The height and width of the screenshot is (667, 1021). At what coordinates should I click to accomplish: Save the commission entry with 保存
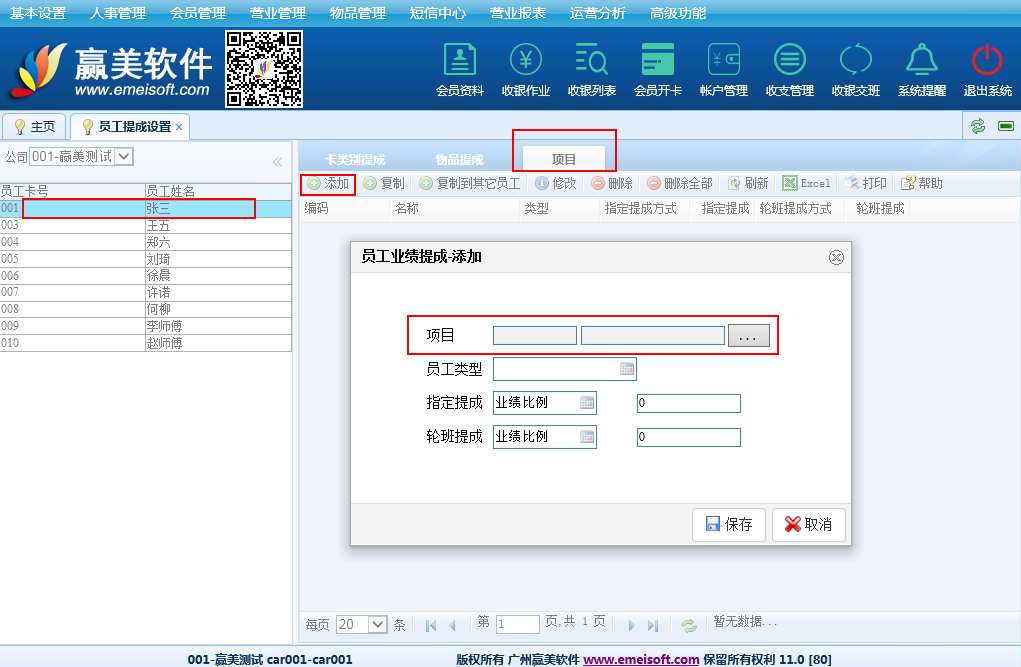(x=729, y=524)
